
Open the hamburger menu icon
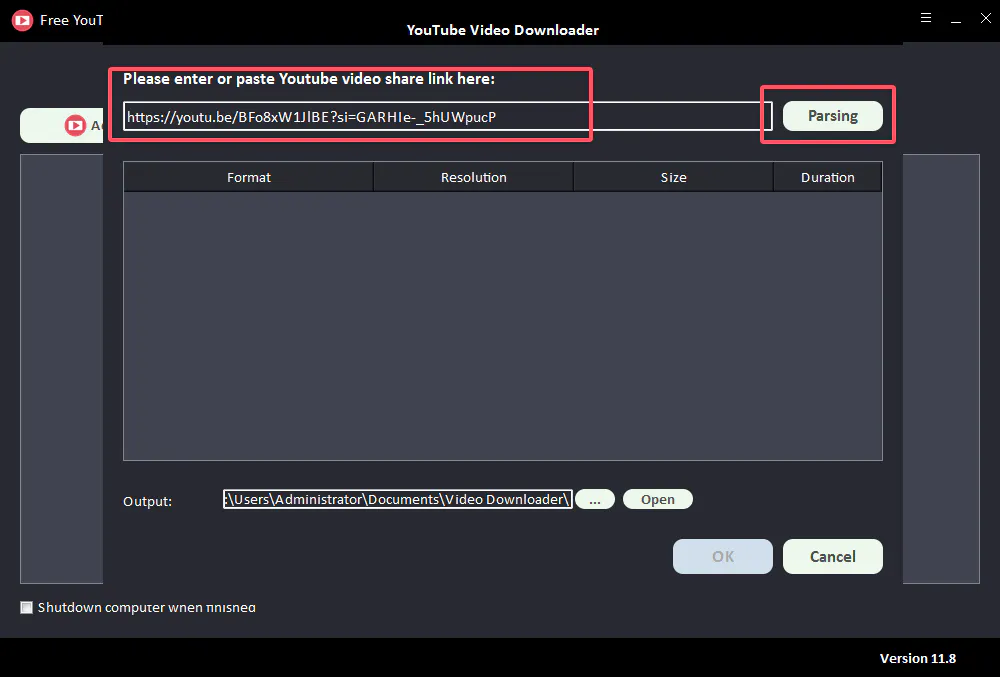point(926,18)
